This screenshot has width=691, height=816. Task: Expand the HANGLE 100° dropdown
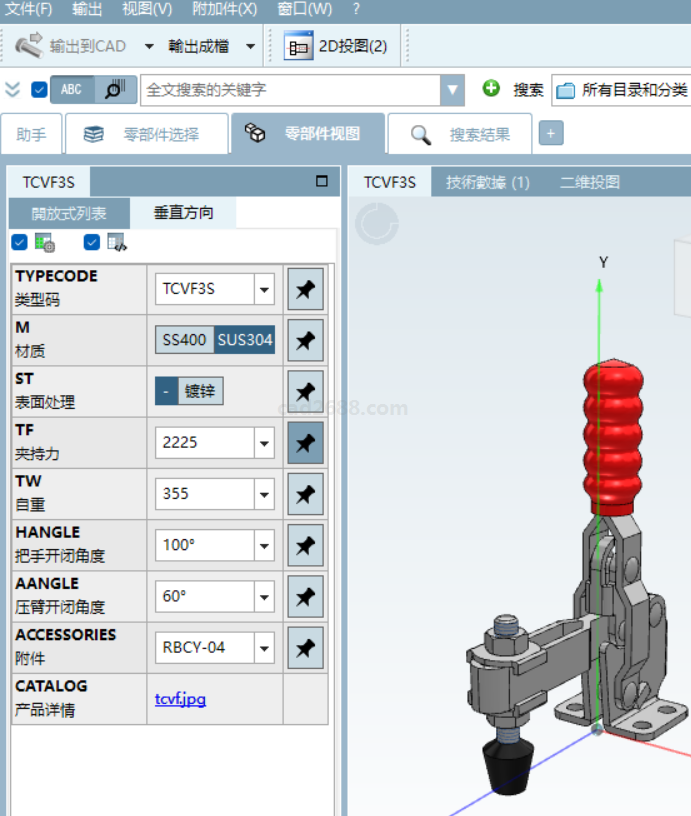tap(264, 546)
